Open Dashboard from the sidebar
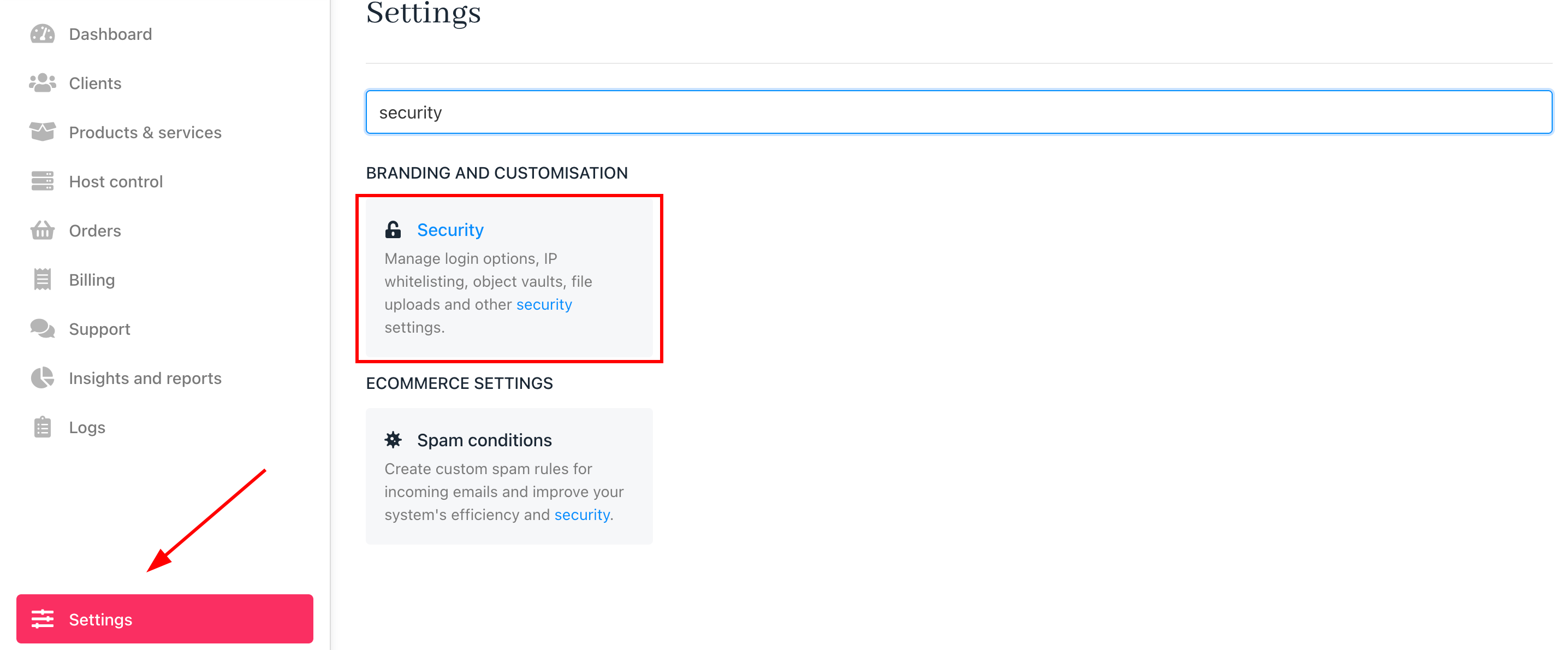 click(110, 34)
